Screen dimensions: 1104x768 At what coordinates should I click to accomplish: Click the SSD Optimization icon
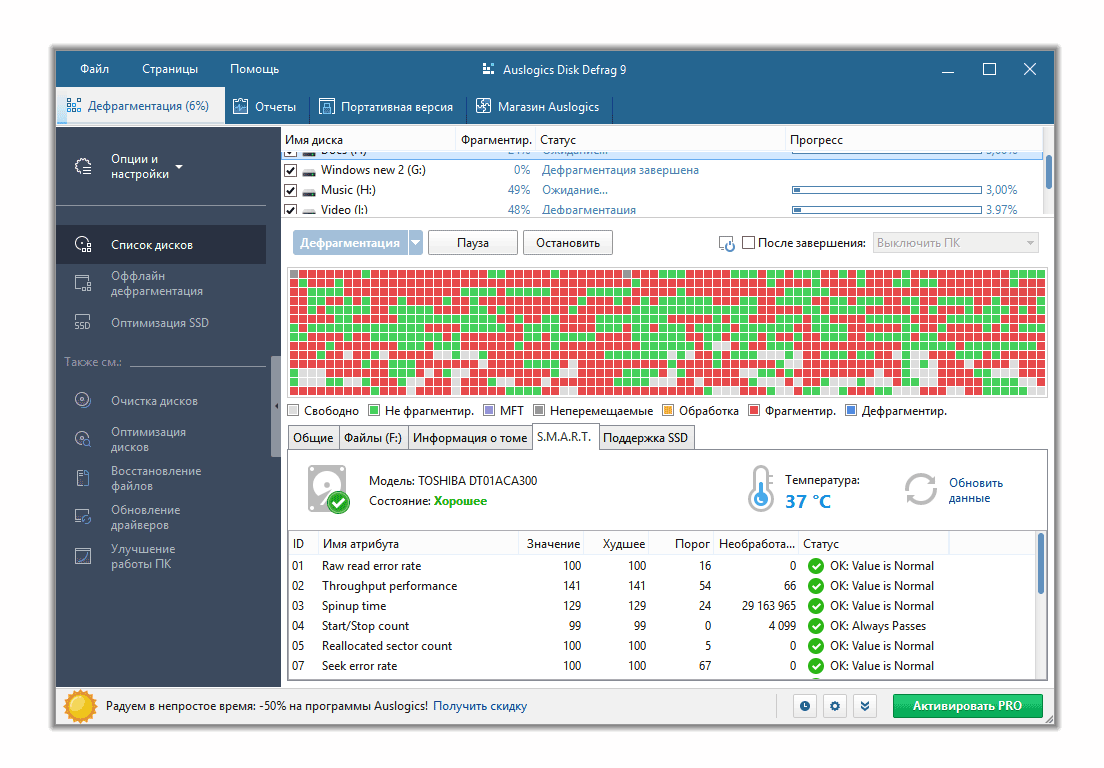84,323
